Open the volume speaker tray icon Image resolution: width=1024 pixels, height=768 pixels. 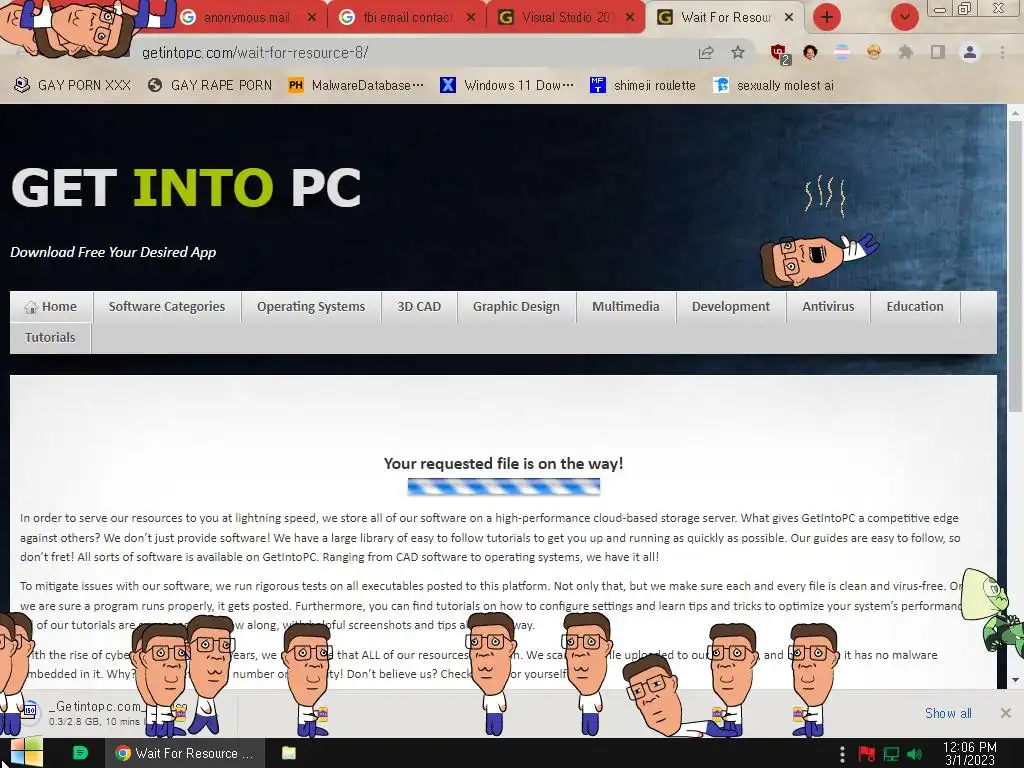click(915, 754)
